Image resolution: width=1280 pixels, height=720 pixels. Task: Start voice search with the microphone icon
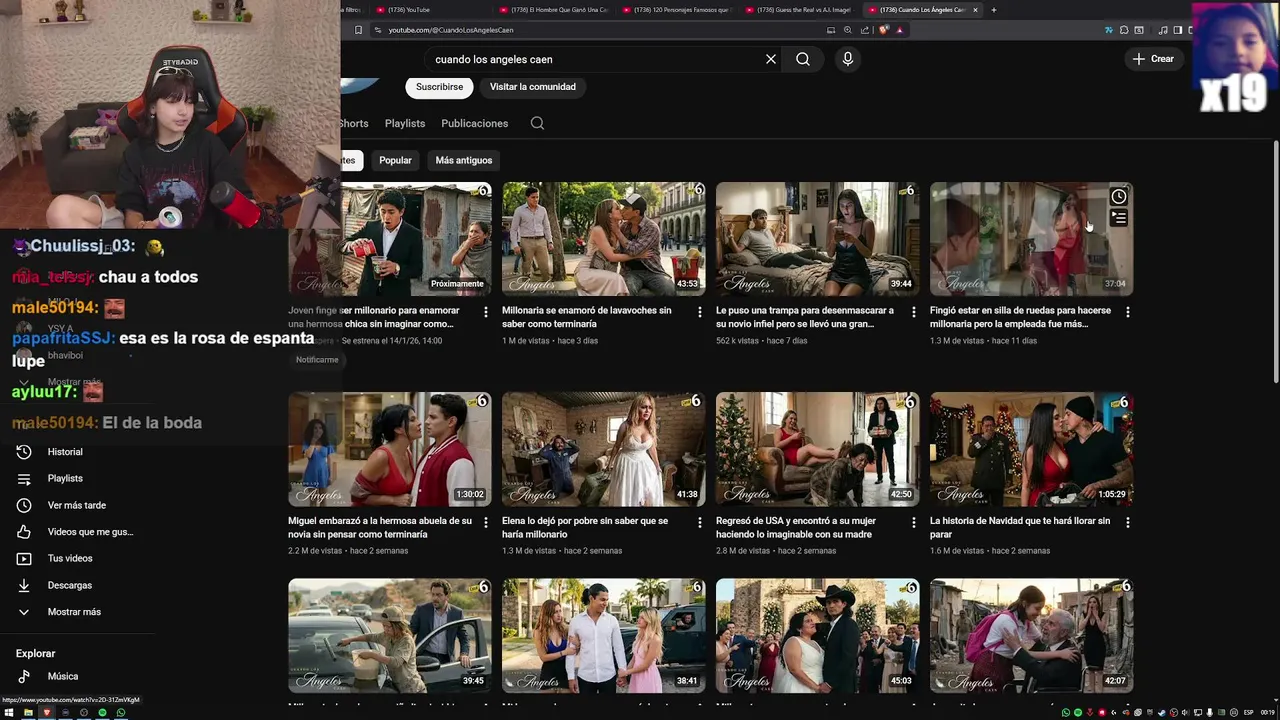[x=848, y=59]
